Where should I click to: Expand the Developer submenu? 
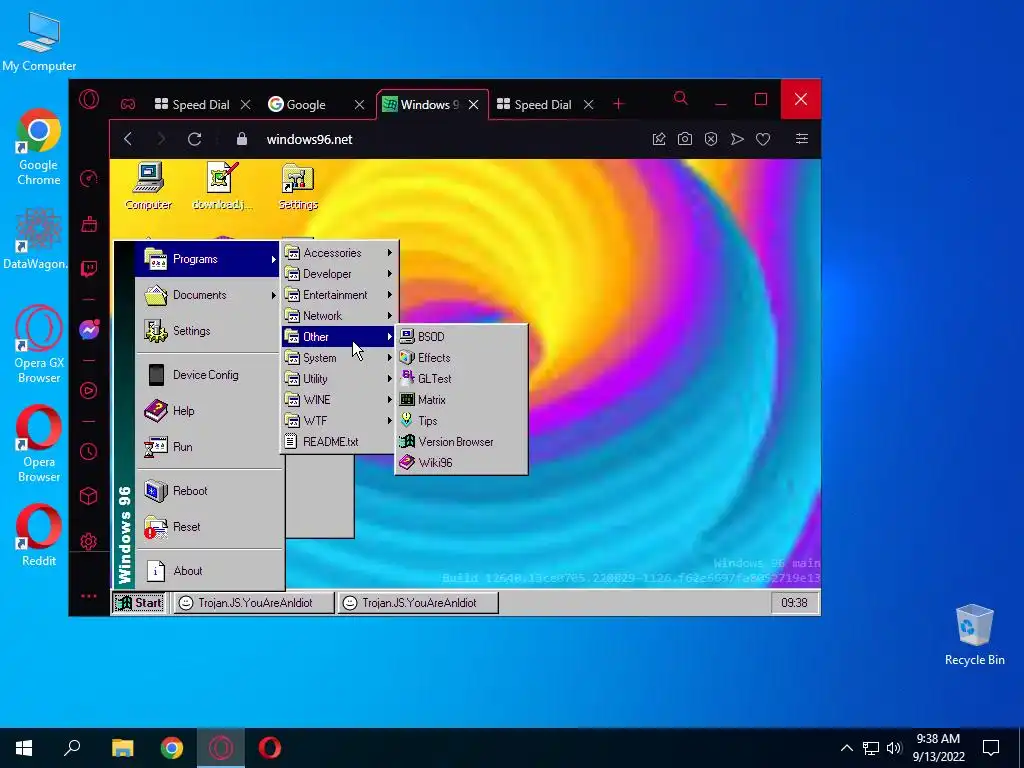340,274
